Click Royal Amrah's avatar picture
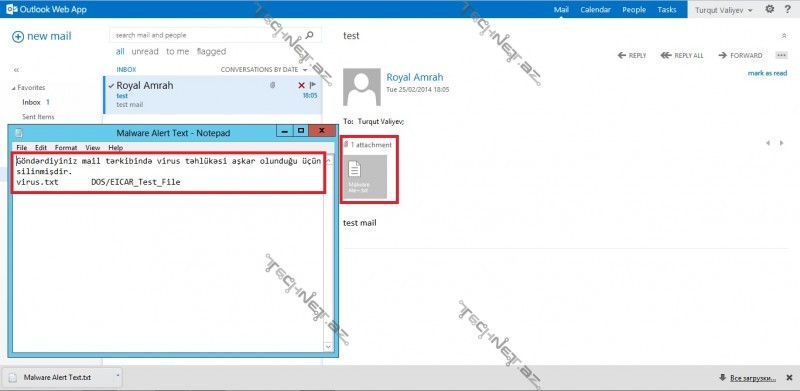Screen dimensions: 800x391 click(x=362, y=87)
